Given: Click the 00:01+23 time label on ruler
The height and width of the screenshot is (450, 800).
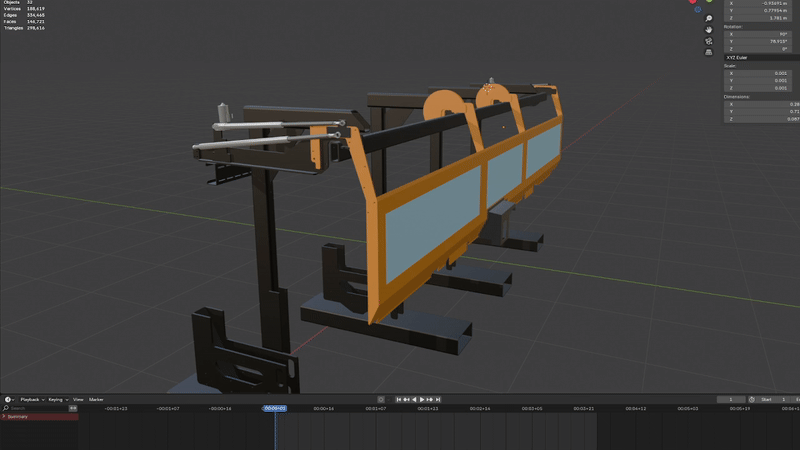Looking at the screenshot, I should [x=428, y=409].
